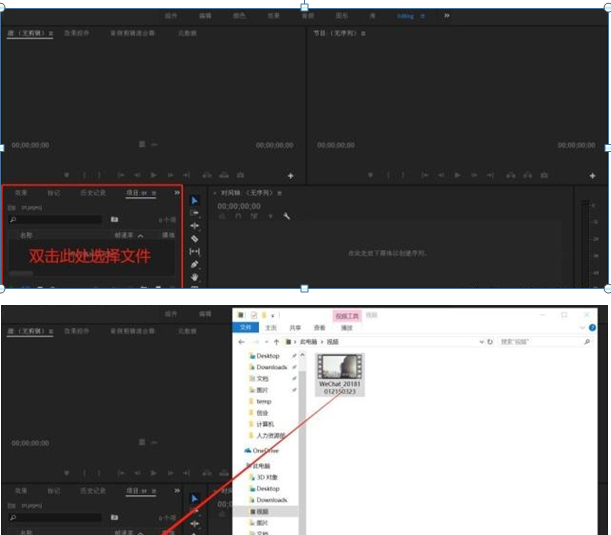611x535 pixels.
Task: Select the WeChat_20181012150323 video thumbnail
Action: tap(340, 374)
